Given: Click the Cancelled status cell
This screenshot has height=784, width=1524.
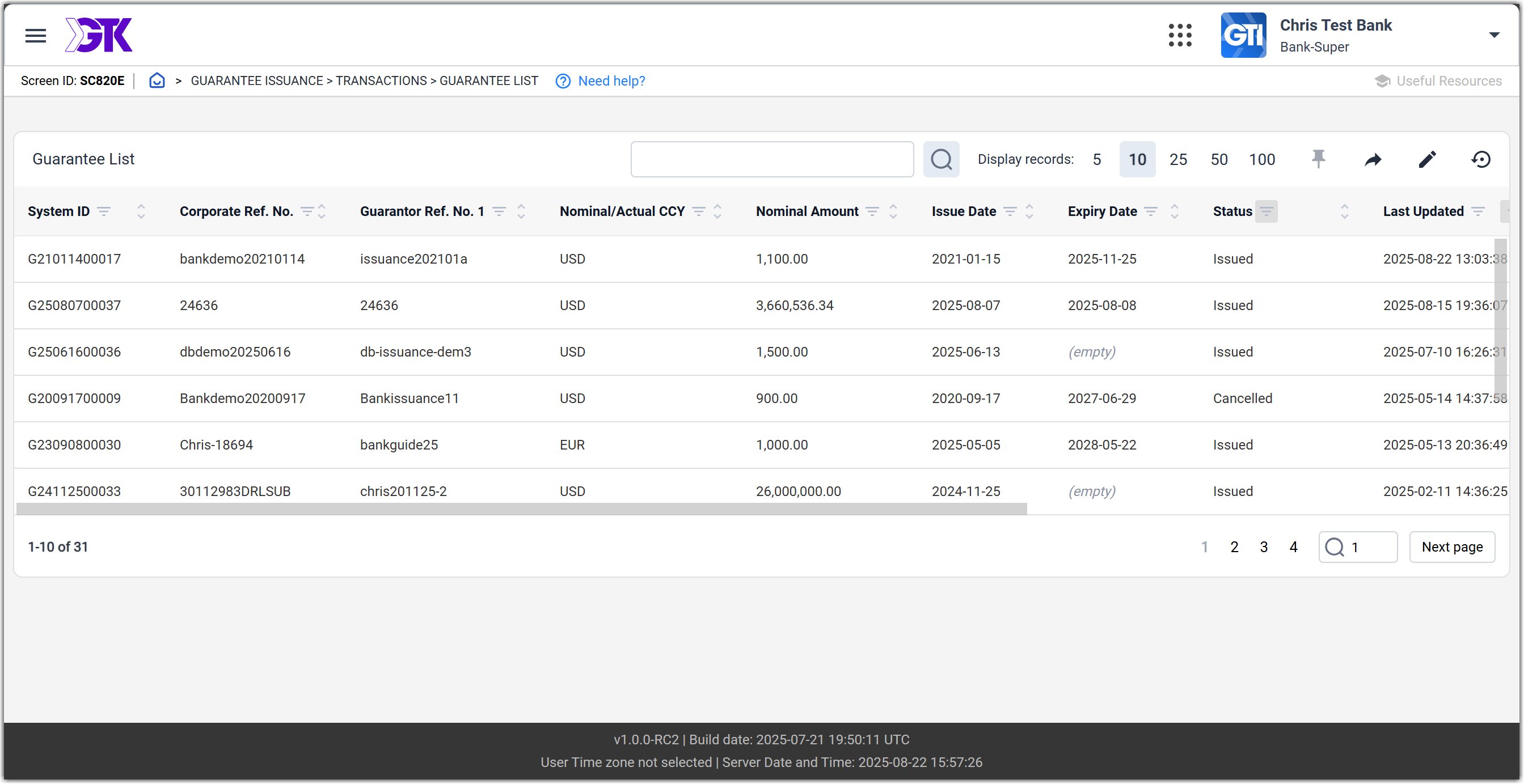Looking at the screenshot, I should (1242, 399).
